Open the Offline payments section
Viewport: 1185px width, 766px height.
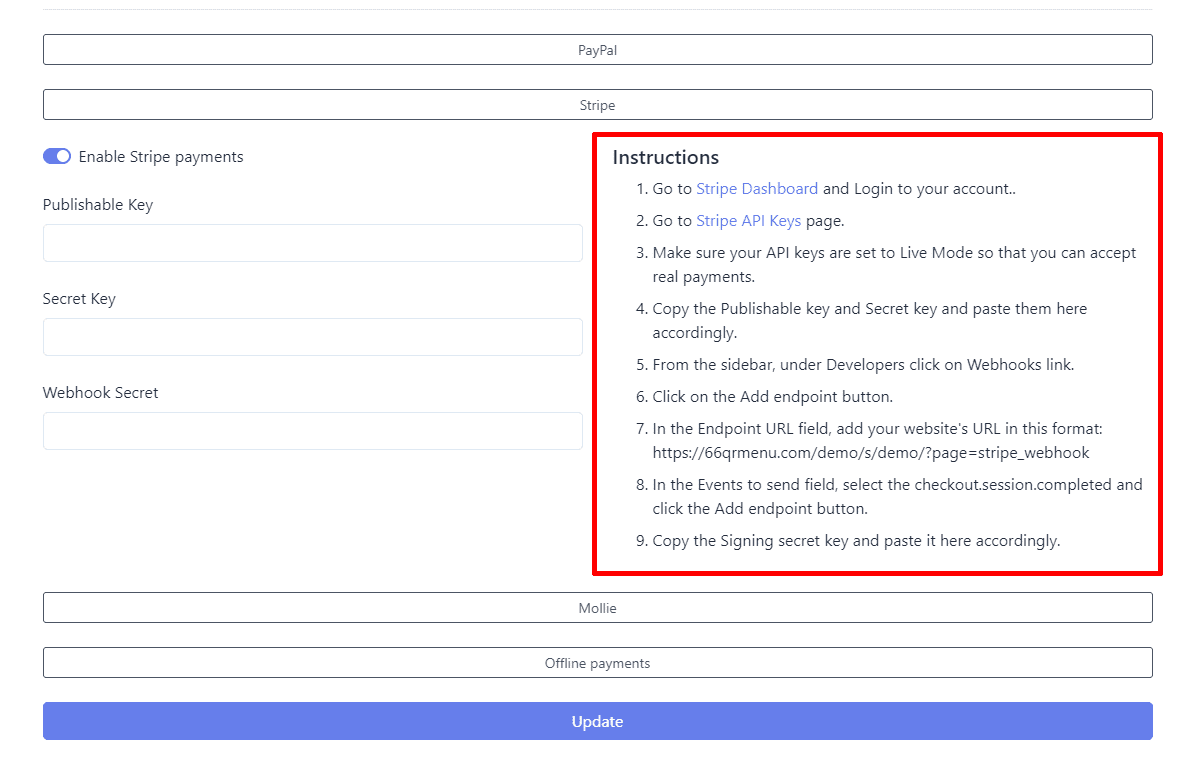pos(597,663)
